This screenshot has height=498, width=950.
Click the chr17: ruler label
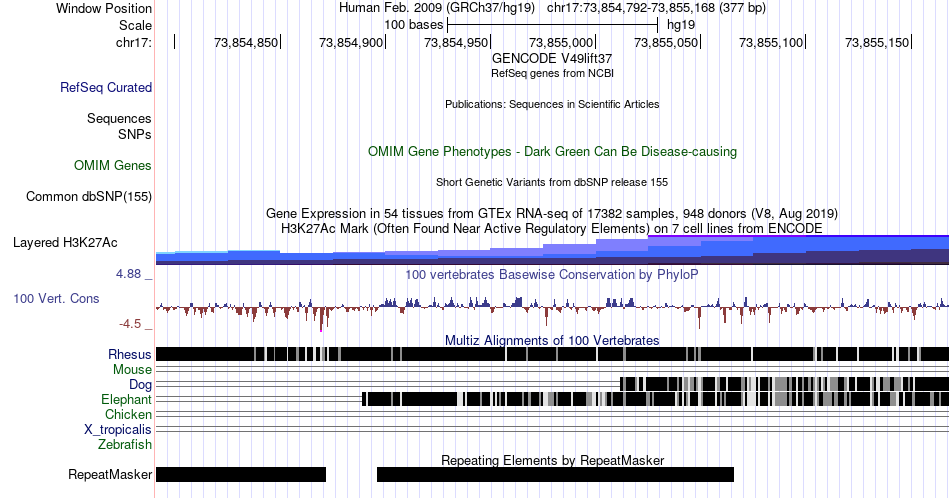coord(134,42)
